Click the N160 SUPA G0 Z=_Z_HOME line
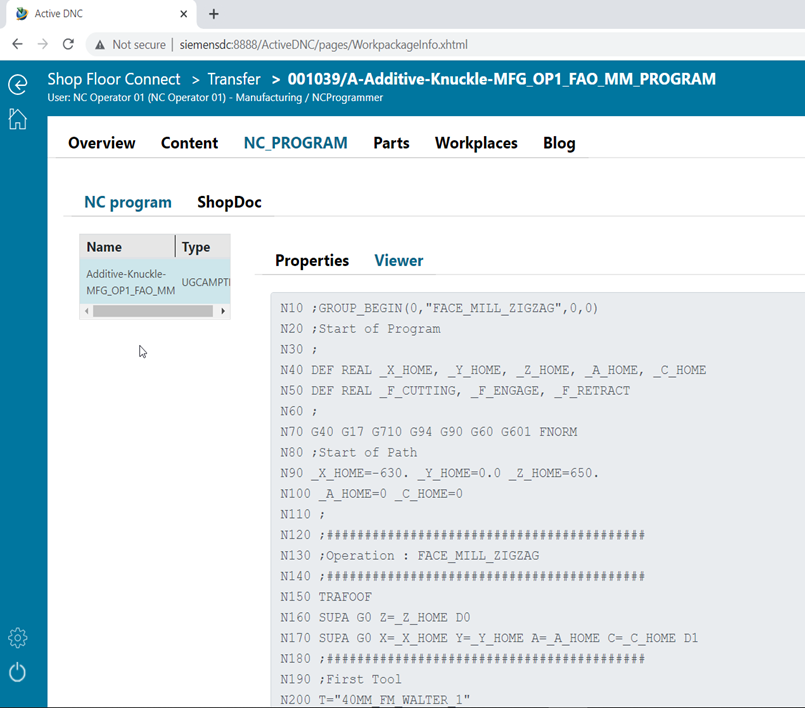805x708 pixels. 375,617
